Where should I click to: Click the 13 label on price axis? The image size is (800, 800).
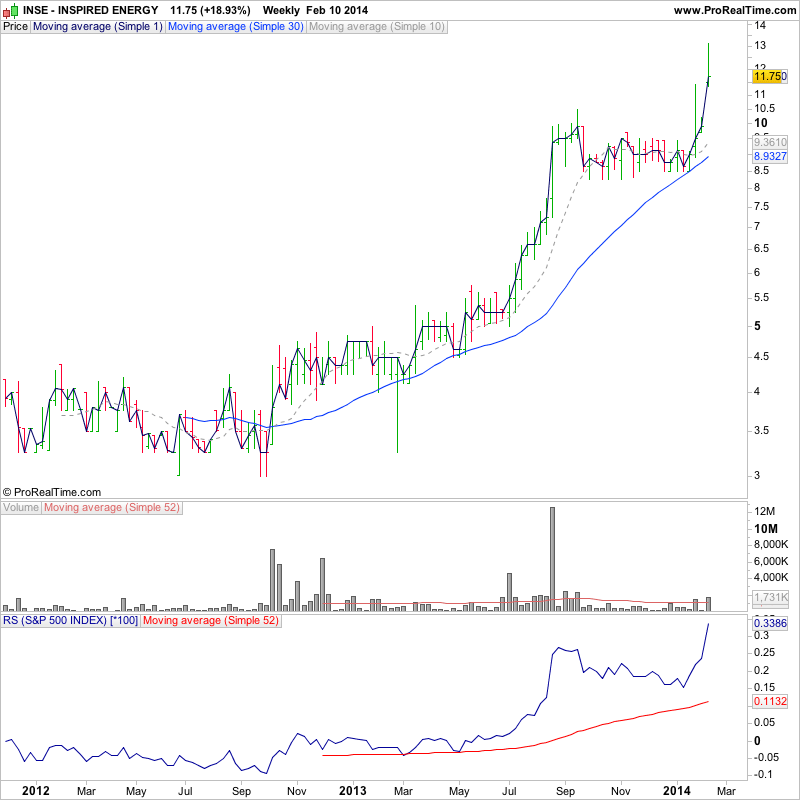click(760, 45)
